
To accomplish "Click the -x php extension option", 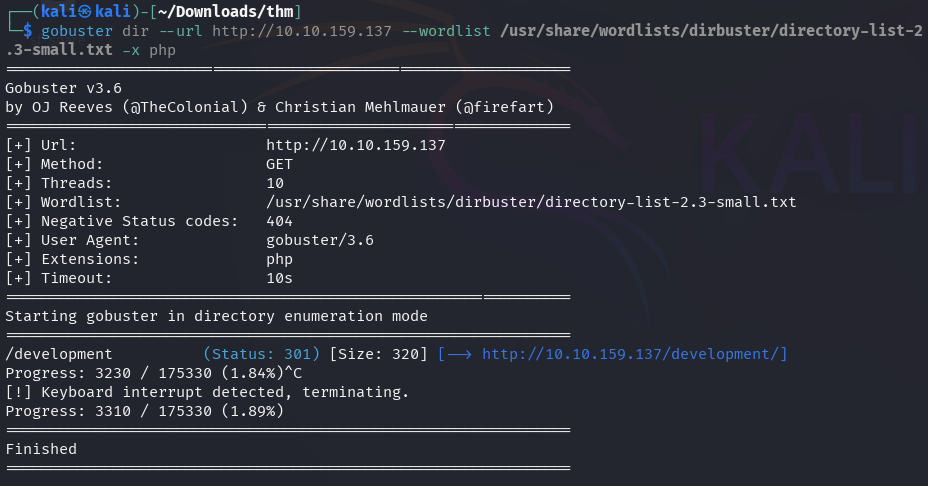I will (149, 50).
